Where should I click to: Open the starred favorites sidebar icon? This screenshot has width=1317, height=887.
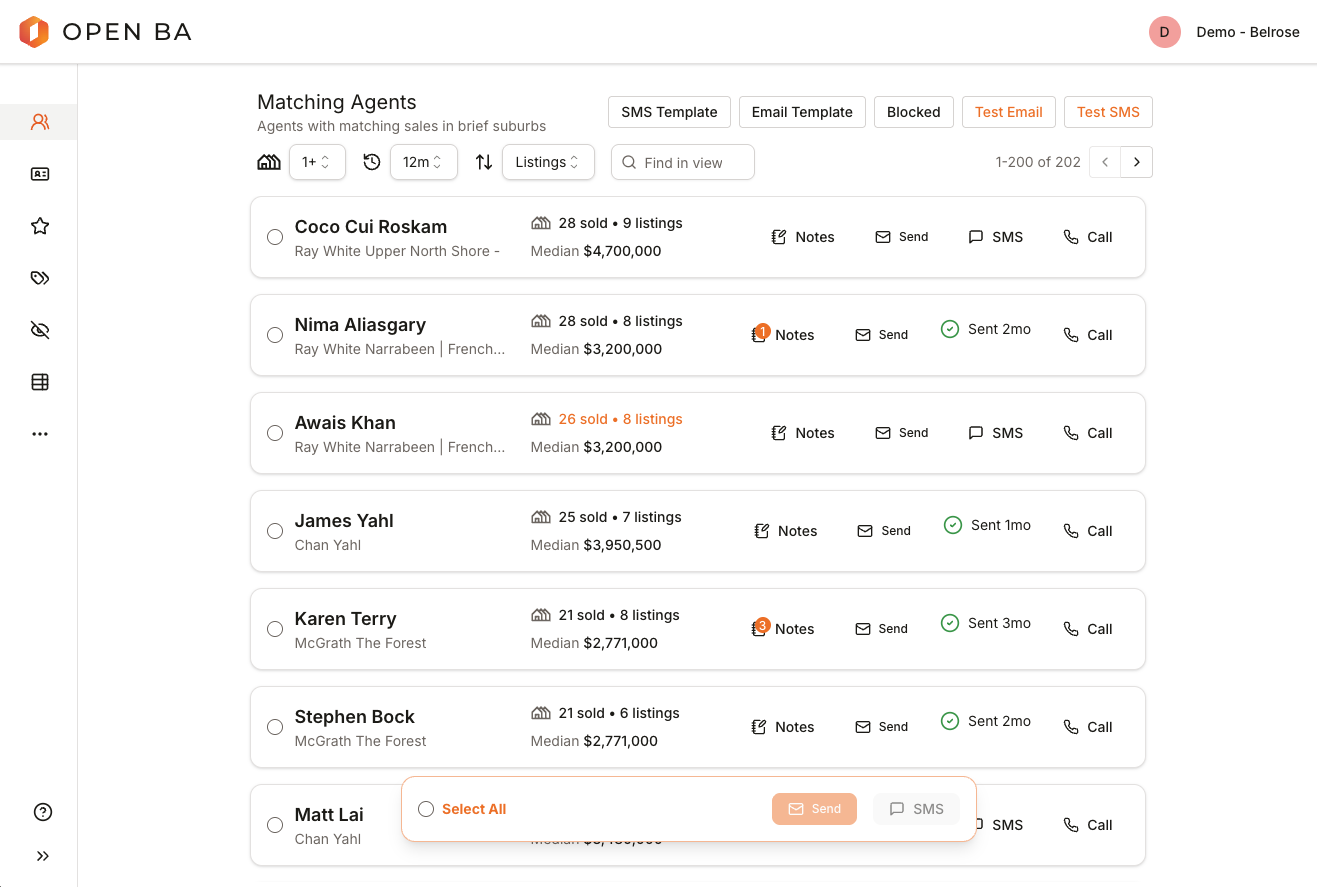(40, 226)
